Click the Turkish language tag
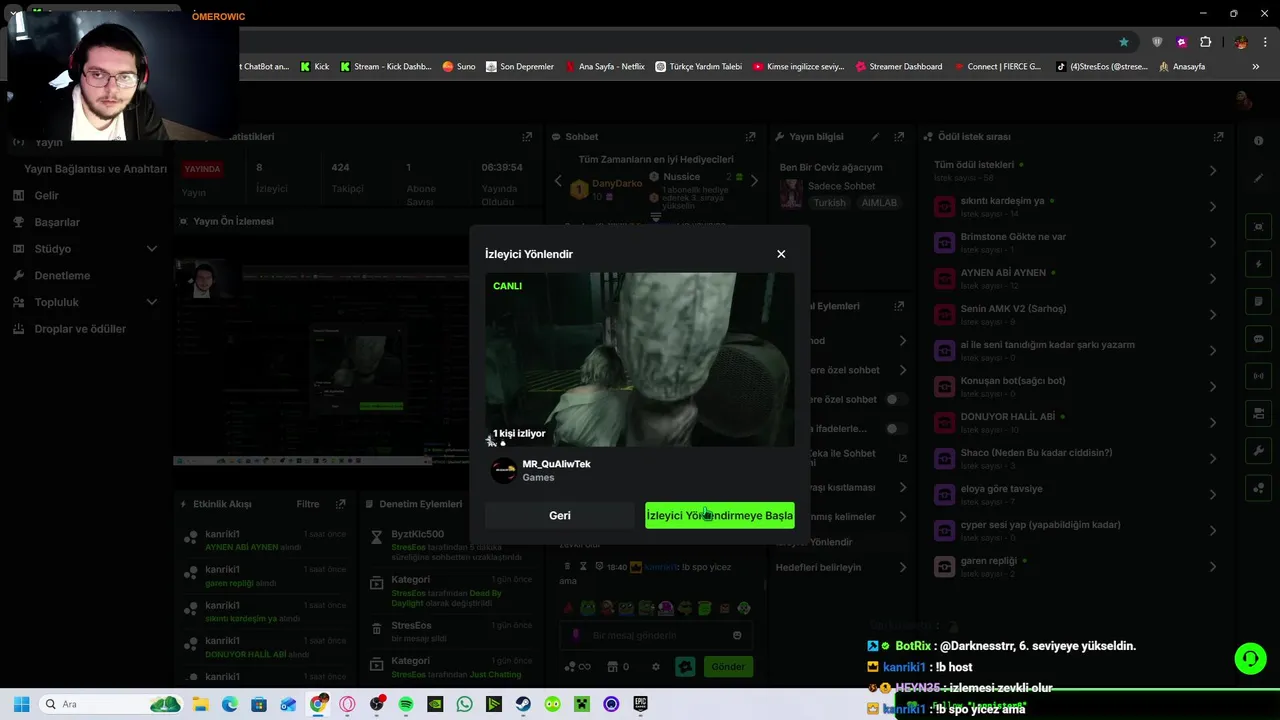The width and height of the screenshot is (1280, 720). coord(829,203)
